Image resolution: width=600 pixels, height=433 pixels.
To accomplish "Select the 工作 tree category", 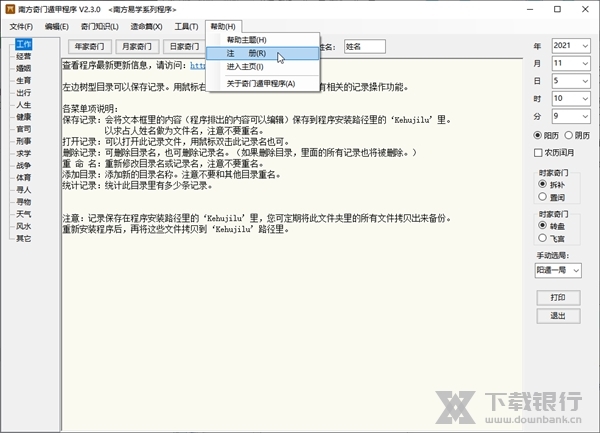I will (x=23, y=44).
